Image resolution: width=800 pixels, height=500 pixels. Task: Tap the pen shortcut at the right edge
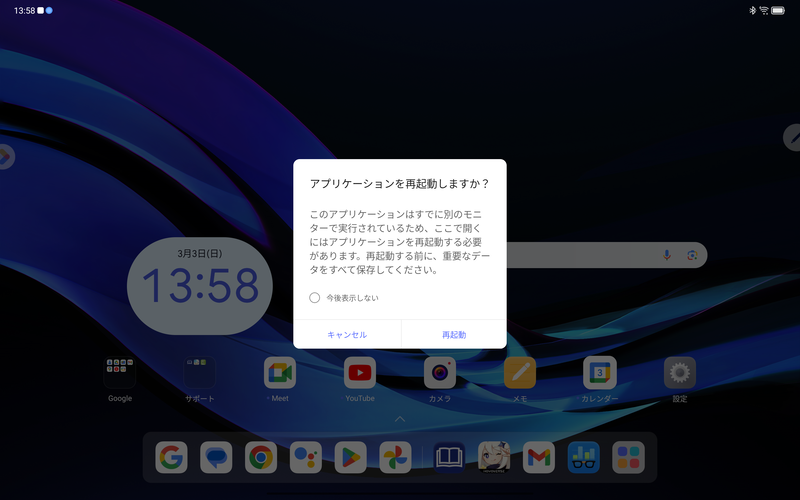coord(792,137)
